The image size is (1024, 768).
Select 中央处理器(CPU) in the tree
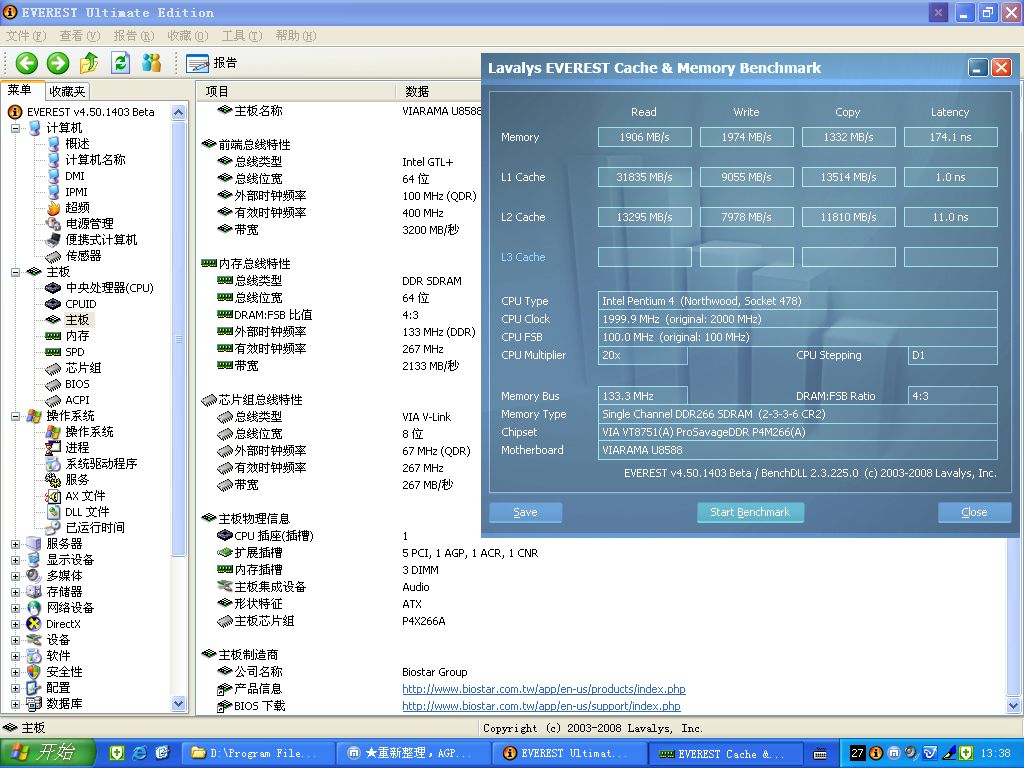click(x=109, y=287)
